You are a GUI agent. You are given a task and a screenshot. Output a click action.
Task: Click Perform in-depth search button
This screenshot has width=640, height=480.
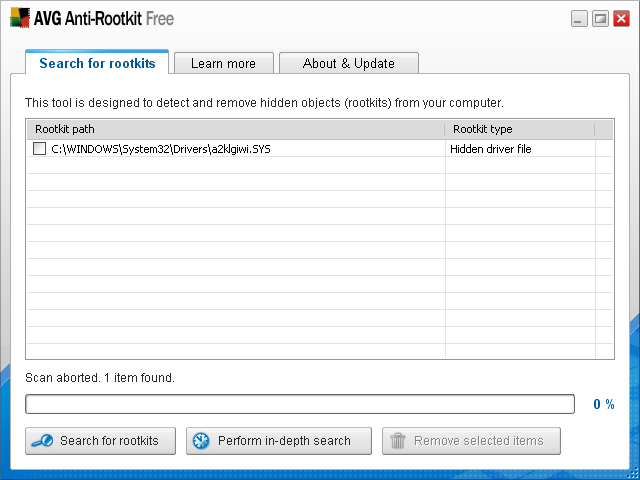click(x=279, y=441)
